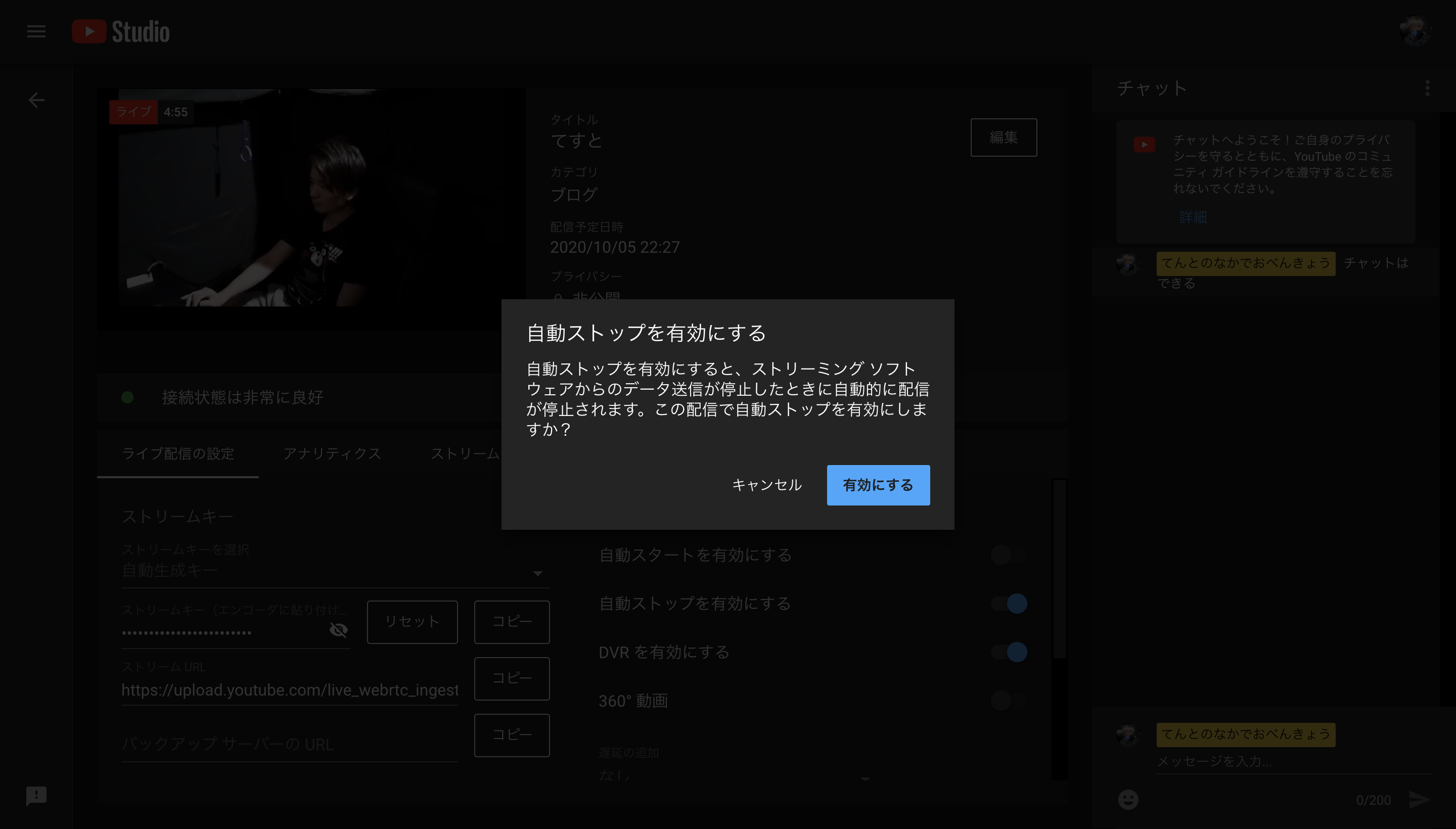Viewport: 1456px width, 829px height.
Task: Confirm with 有効にする button
Action: [878, 485]
